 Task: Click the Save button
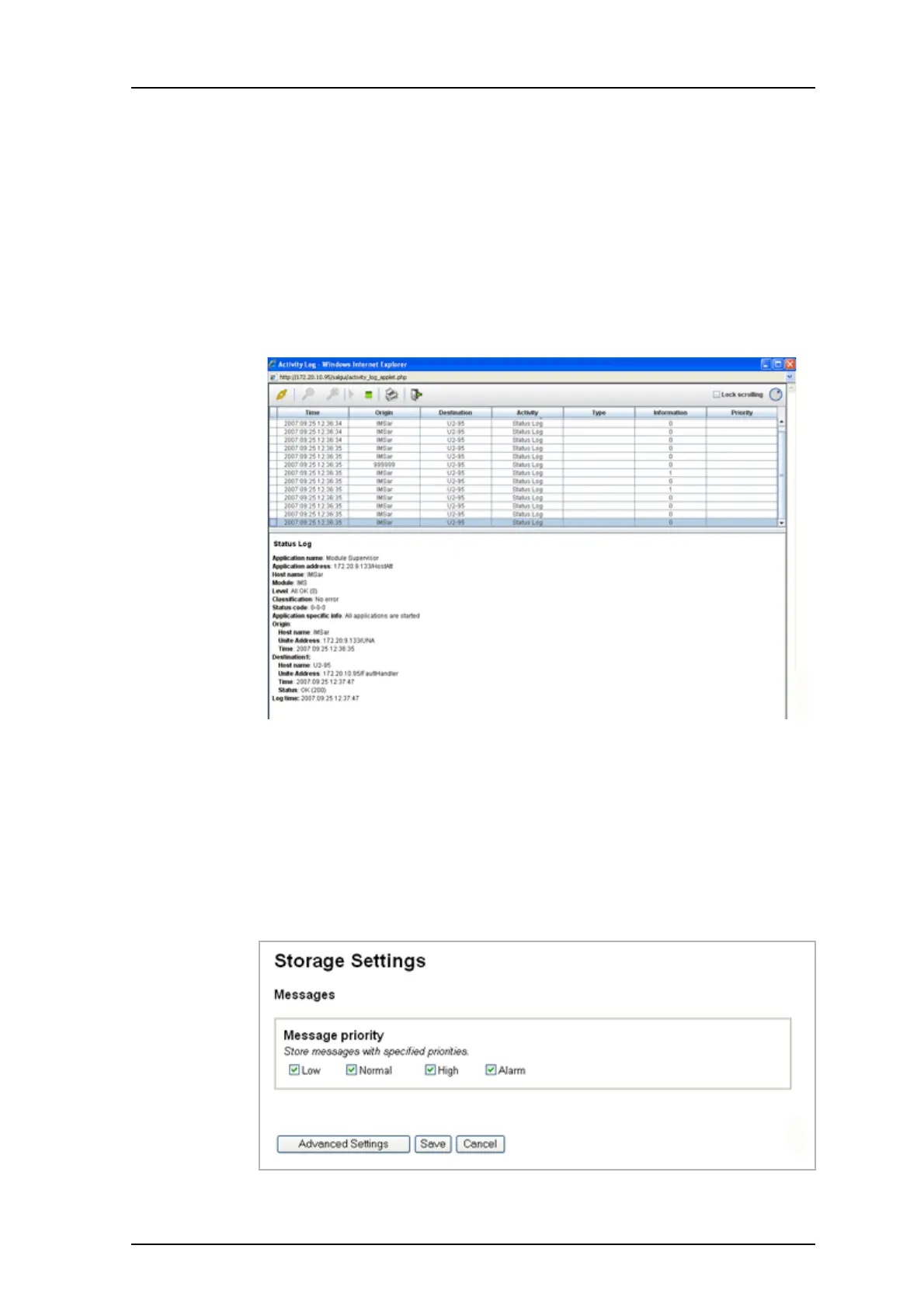(432, 1144)
